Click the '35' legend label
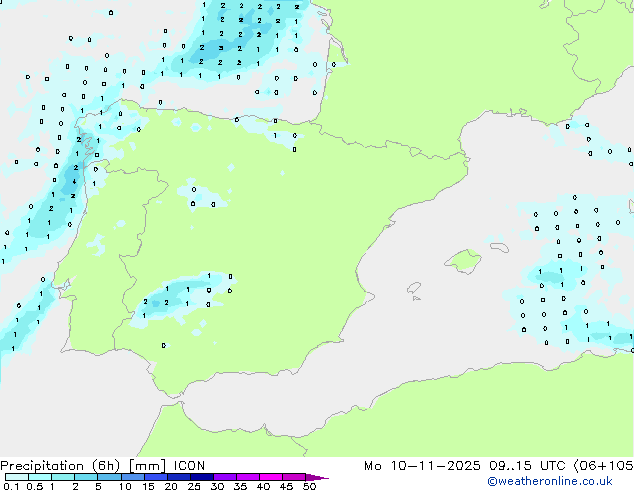The height and width of the screenshot is (490, 634). [x=240, y=486]
